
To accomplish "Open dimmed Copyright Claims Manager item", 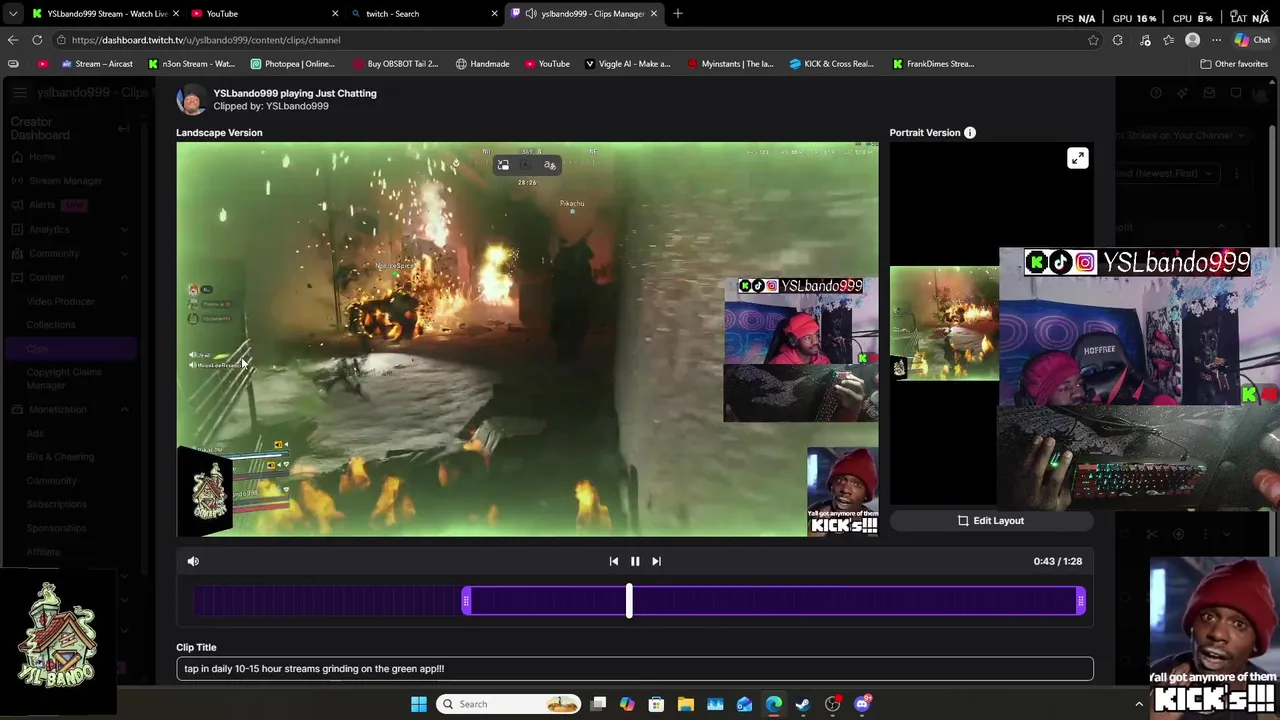I will point(64,378).
